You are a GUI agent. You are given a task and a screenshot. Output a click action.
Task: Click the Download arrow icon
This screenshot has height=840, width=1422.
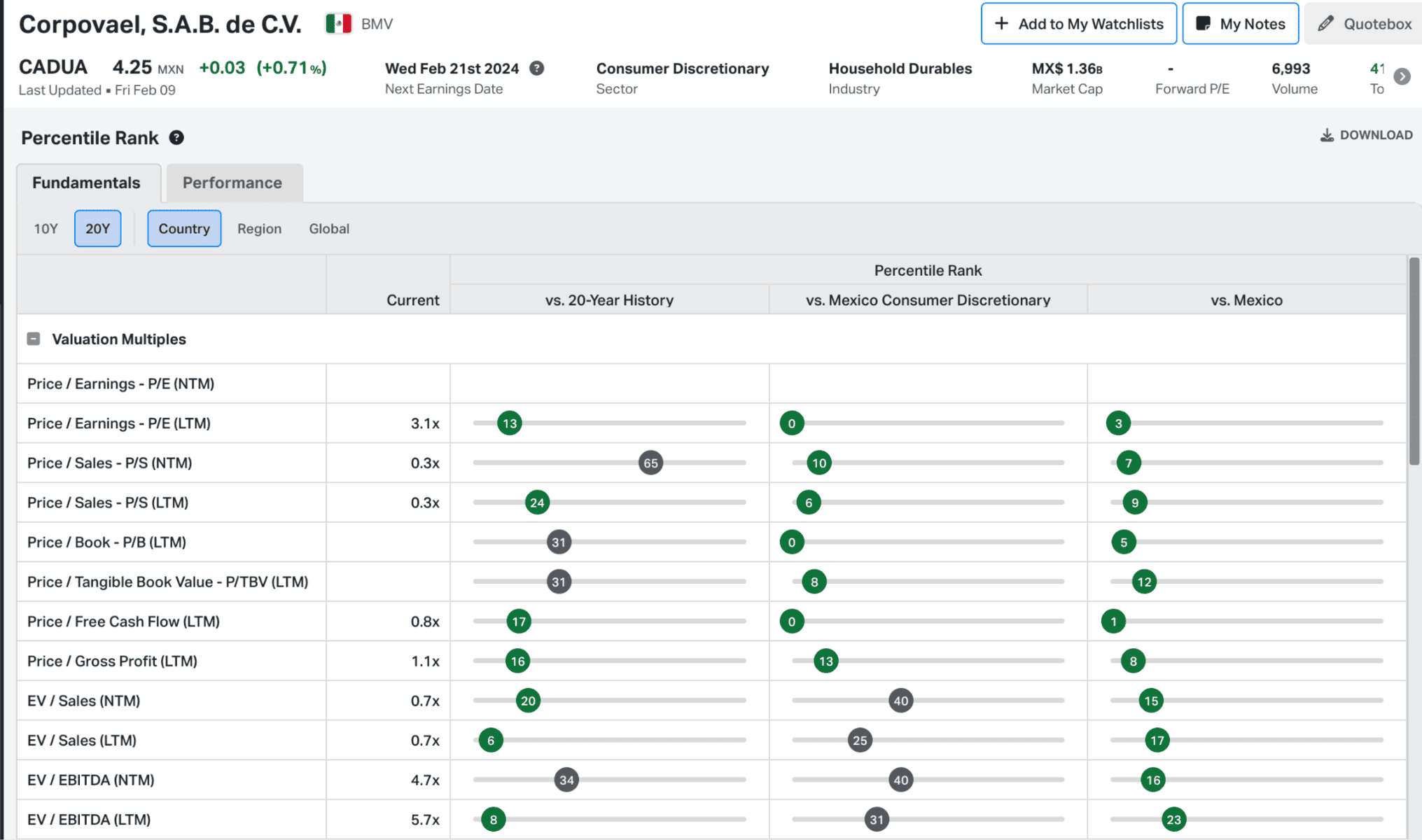(x=1326, y=135)
